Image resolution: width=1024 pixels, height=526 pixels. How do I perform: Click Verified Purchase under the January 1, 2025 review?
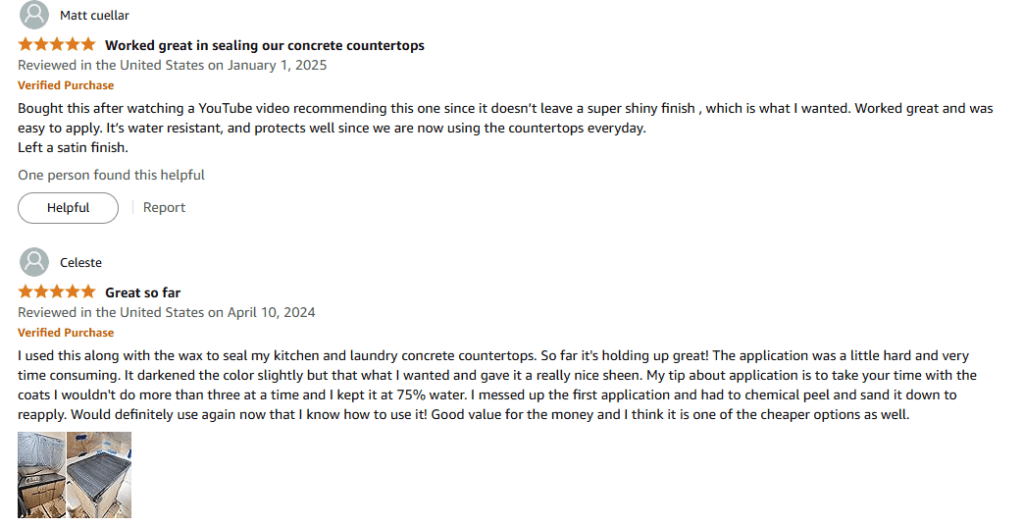pyautogui.click(x=66, y=85)
